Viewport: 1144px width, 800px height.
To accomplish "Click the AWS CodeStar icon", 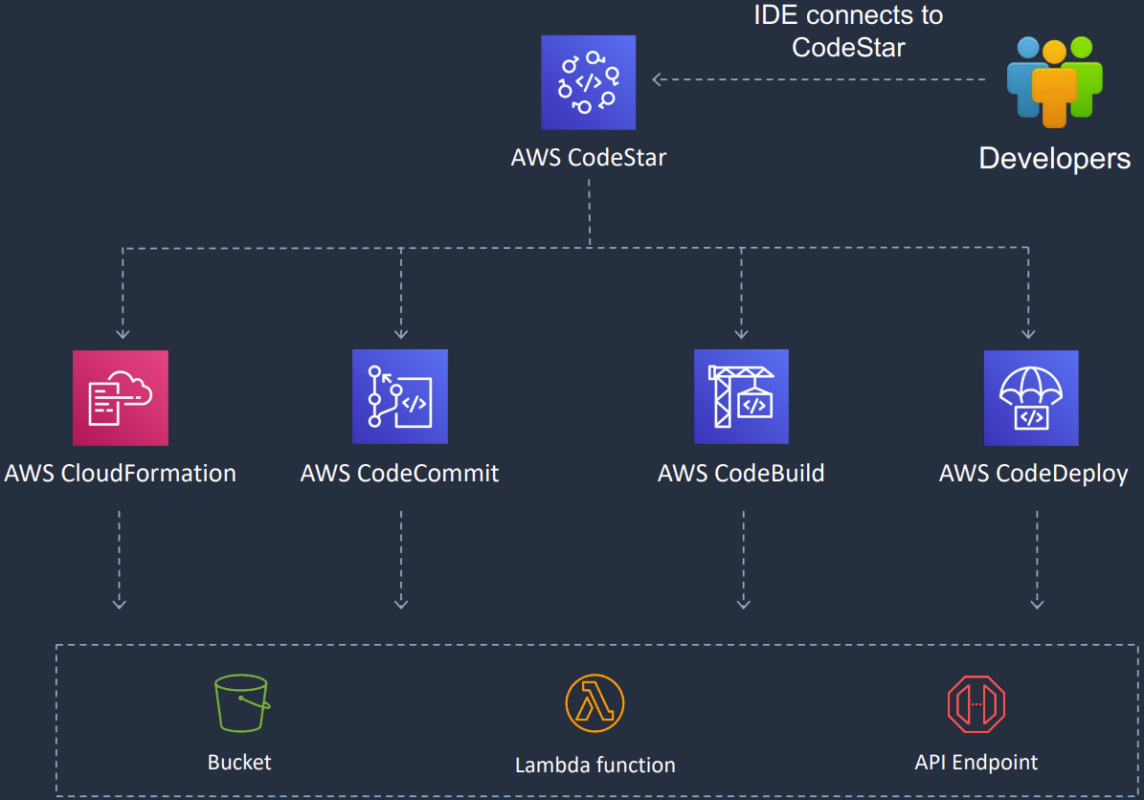I will pyautogui.click(x=588, y=82).
